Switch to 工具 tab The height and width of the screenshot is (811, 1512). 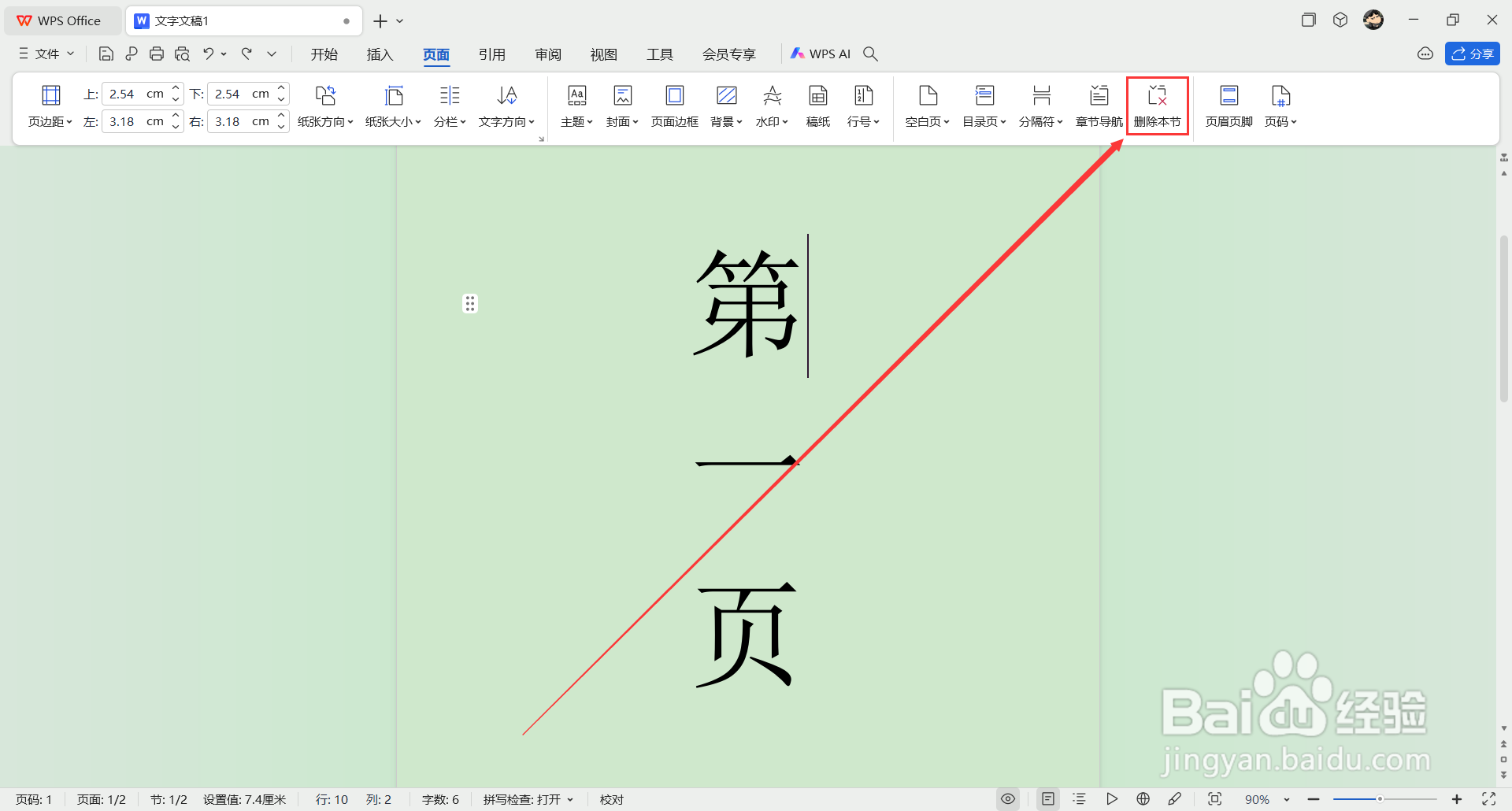pyautogui.click(x=660, y=54)
